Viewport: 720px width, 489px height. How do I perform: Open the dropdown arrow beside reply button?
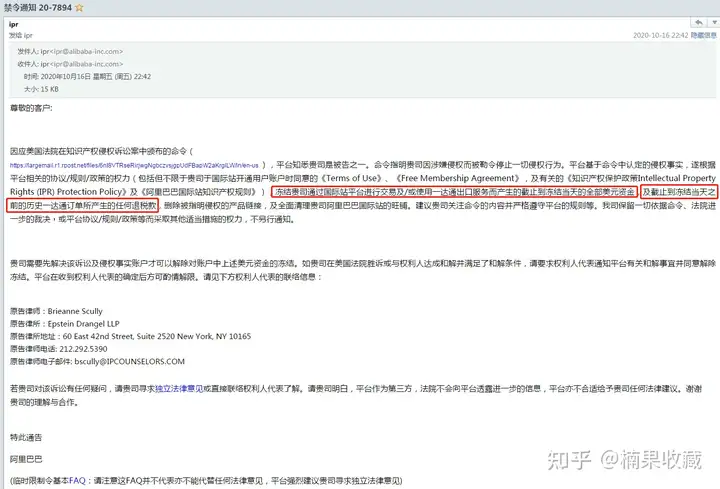tap(714, 22)
